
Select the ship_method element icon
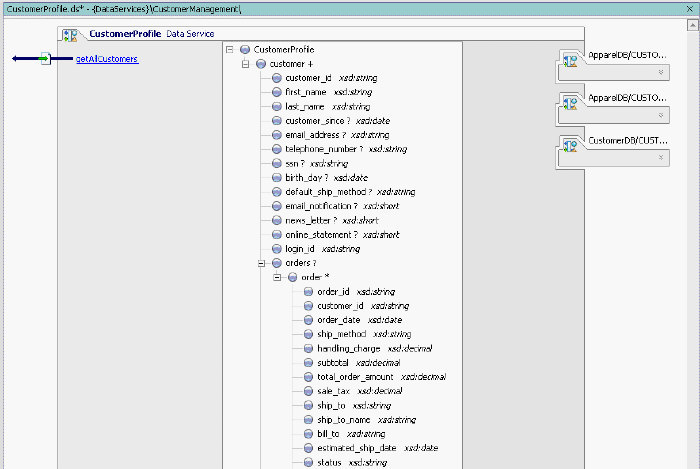(x=308, y=334)
